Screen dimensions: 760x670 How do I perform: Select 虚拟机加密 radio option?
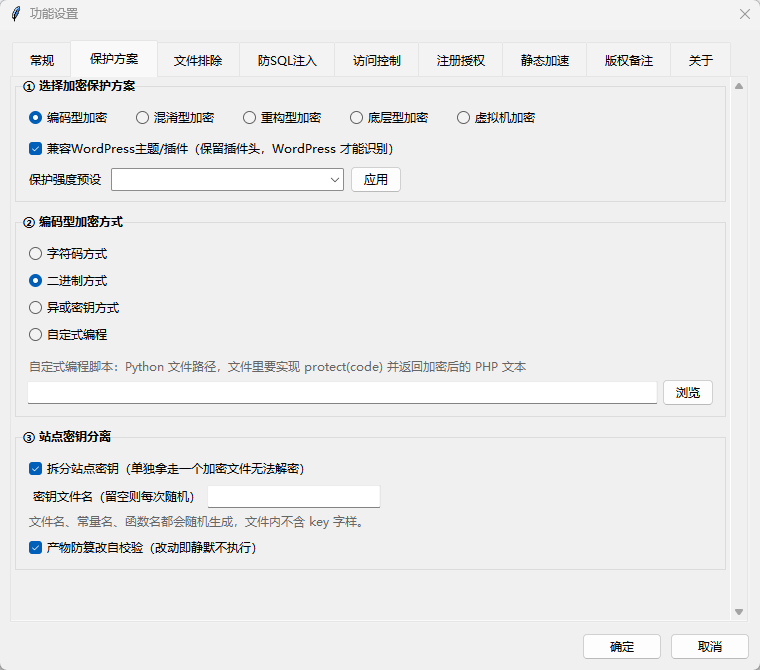pyautogui.click(x=496, y=118)
